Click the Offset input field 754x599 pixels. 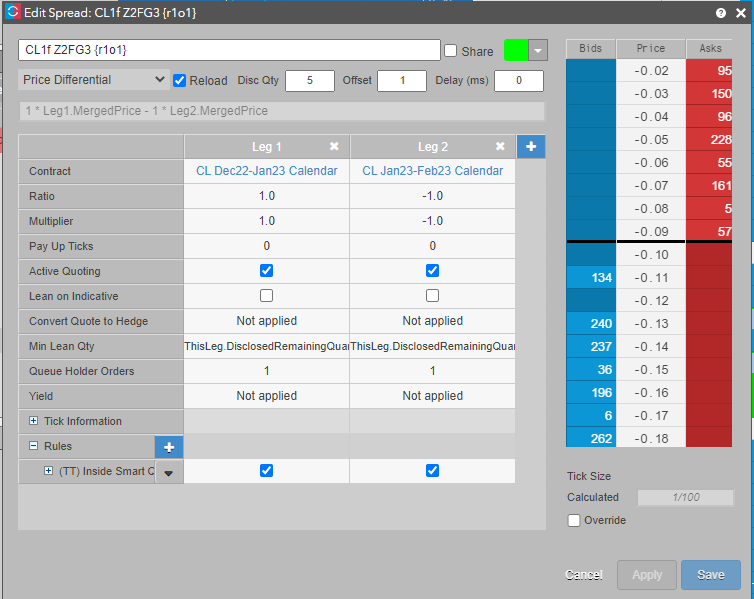pyautogui.click(x=402, y=80)
